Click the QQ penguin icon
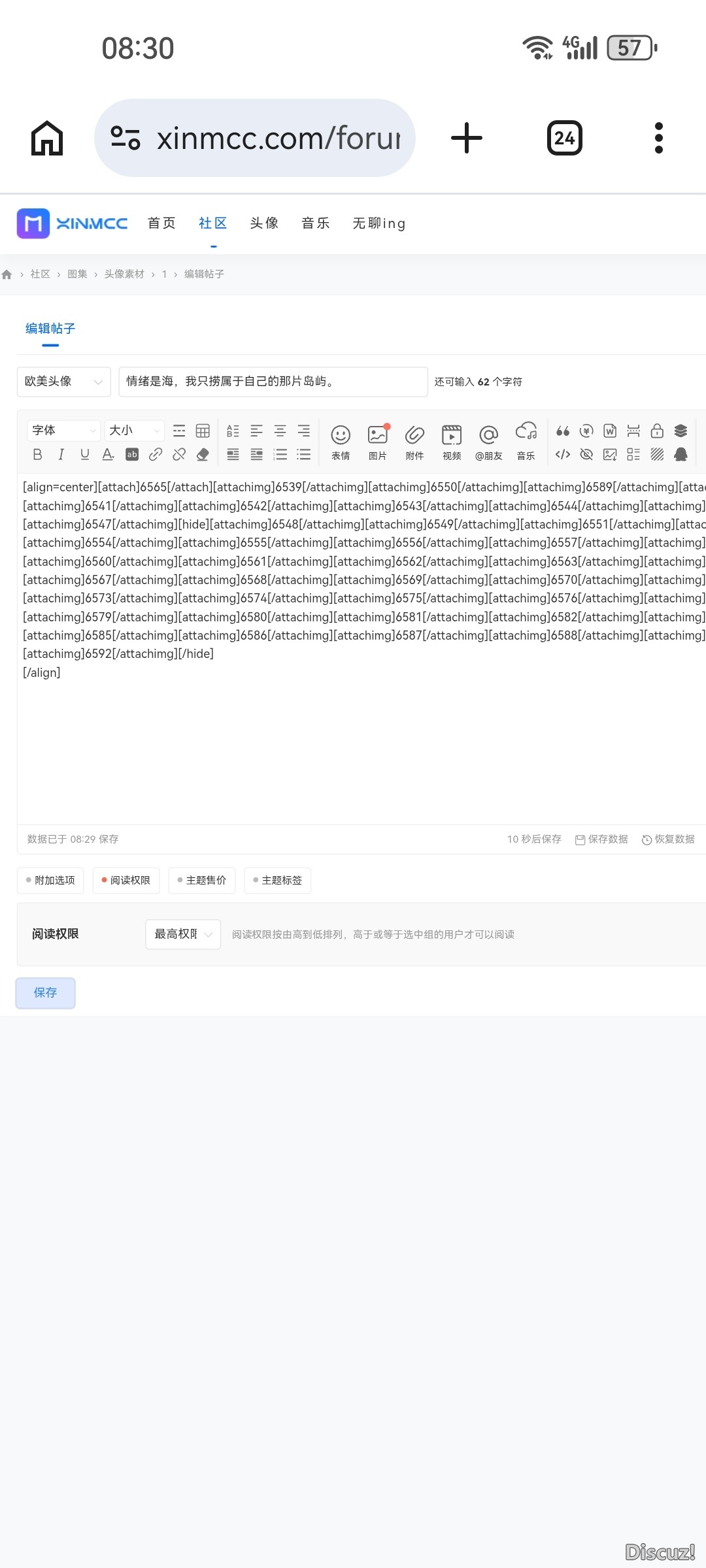The image size is (706, 1568). (x=681, y=454)
